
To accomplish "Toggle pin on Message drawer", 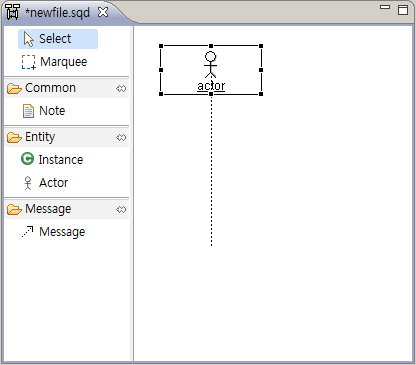I will [121, 209].
